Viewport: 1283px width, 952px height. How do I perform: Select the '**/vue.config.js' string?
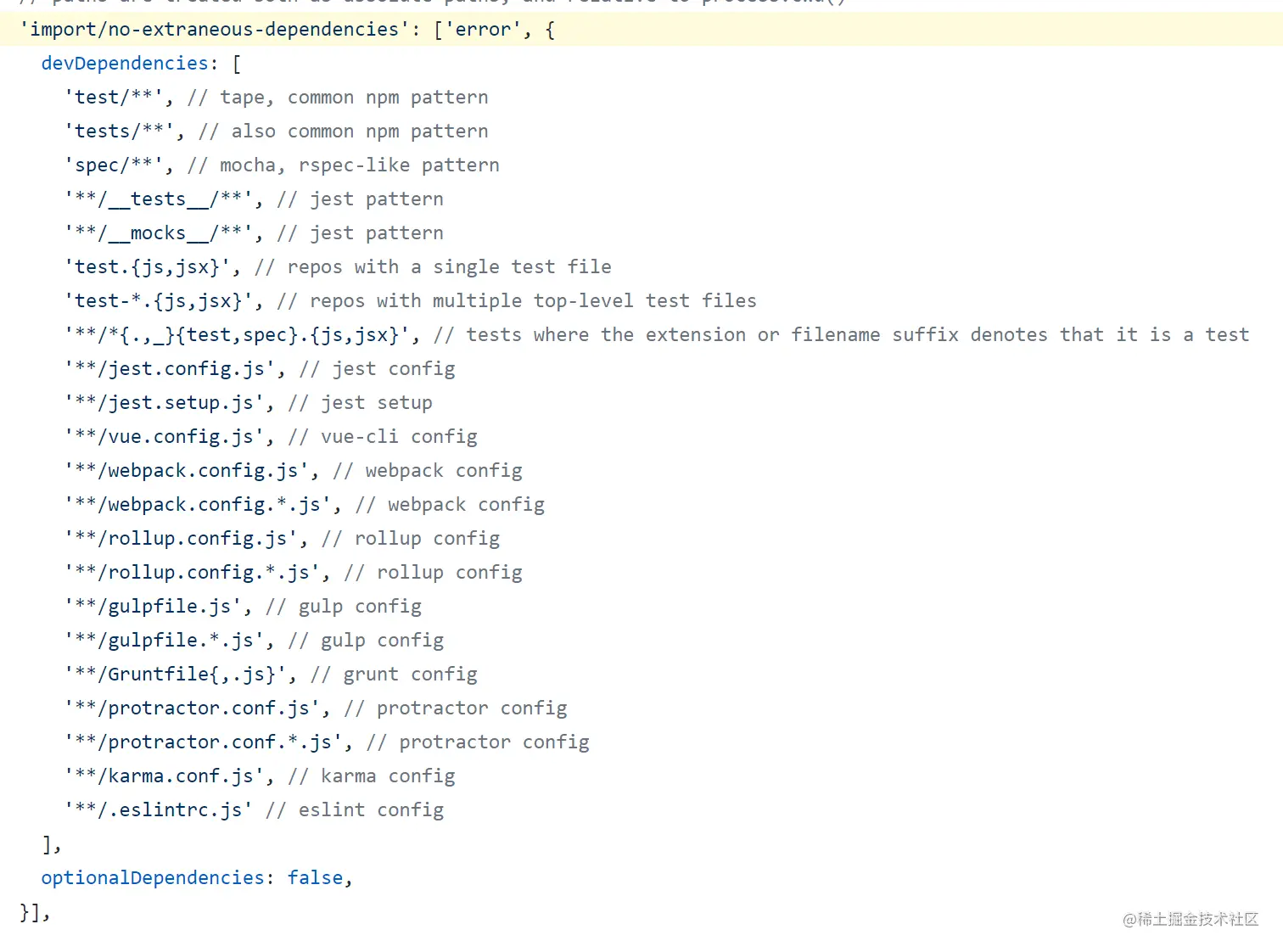click(x=164, y=437)
